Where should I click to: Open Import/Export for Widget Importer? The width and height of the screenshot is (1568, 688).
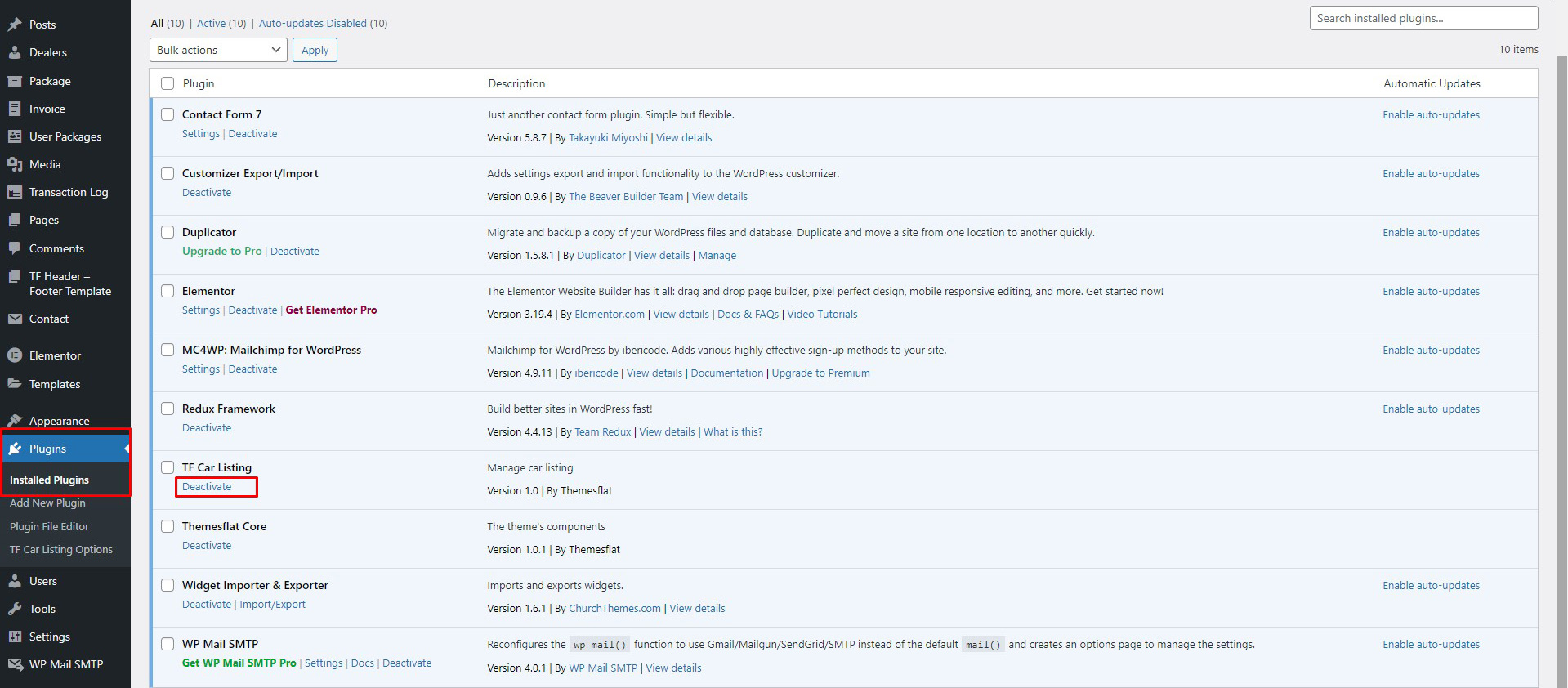click(272, 604)
